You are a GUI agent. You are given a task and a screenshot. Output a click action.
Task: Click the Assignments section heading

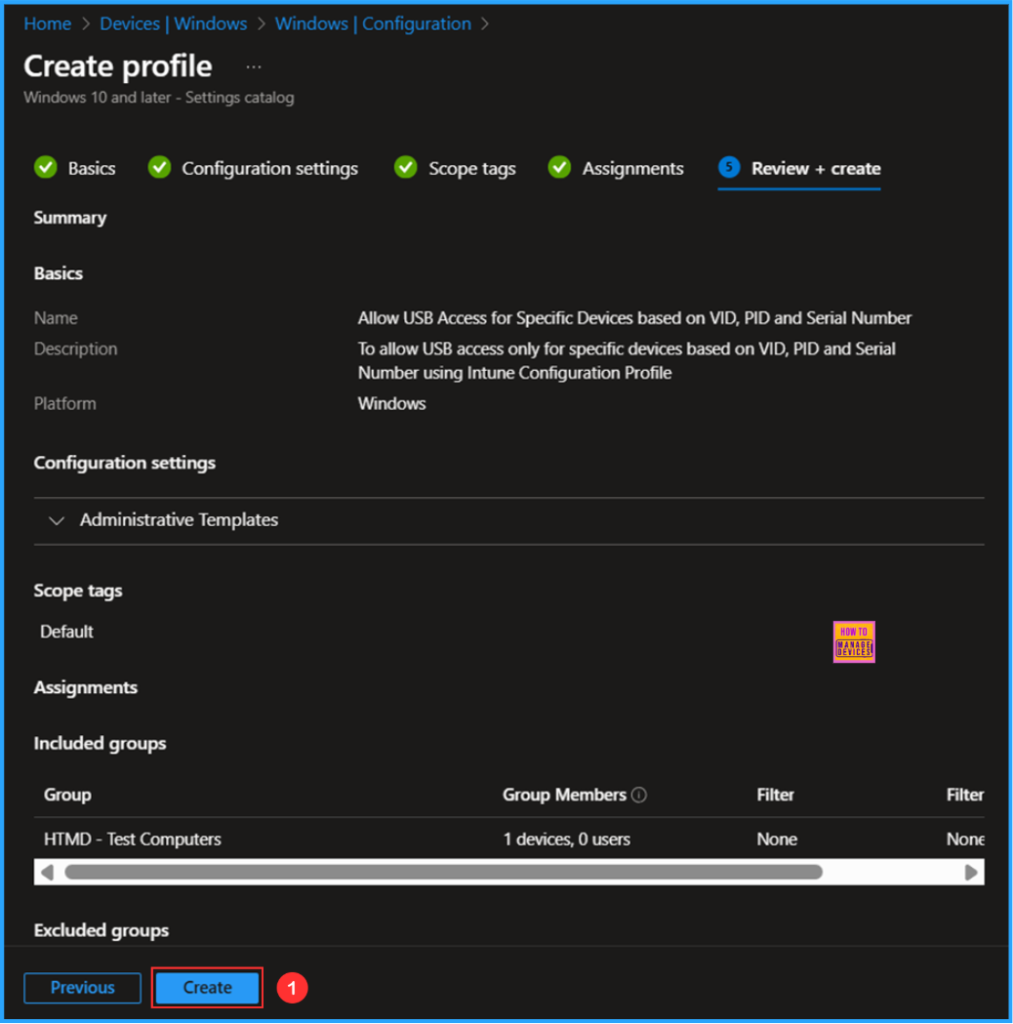[86, 687]
